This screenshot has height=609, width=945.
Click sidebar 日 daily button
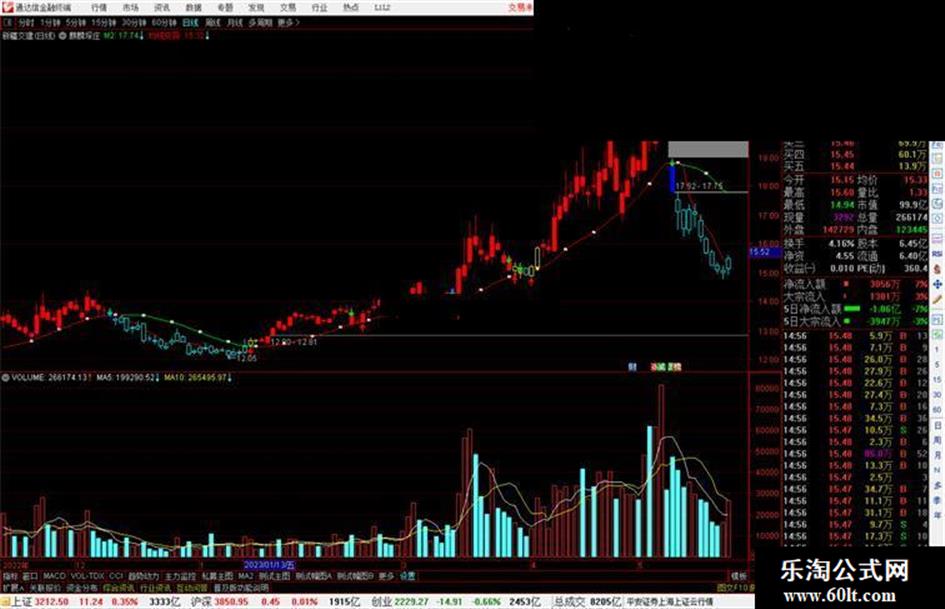pos(937,426)
